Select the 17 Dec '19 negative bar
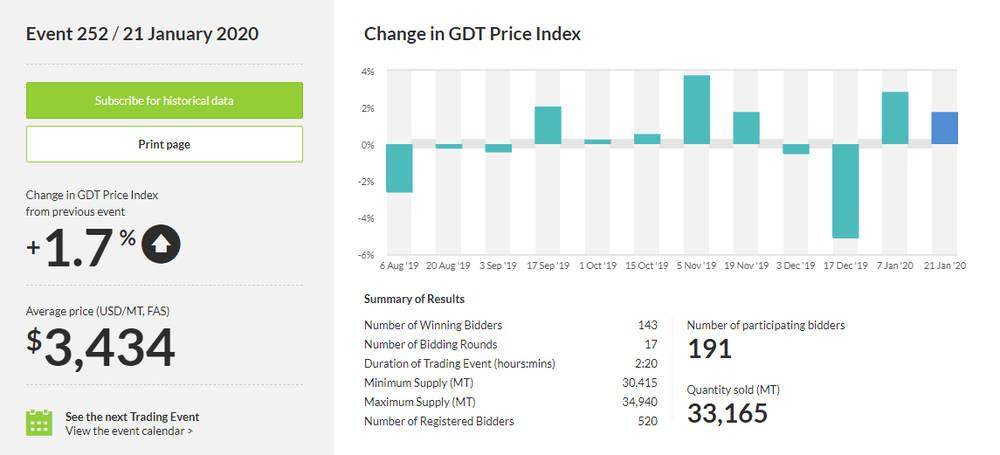The height and width of the screenshot is (455, 1000). [x=845, y=191]
